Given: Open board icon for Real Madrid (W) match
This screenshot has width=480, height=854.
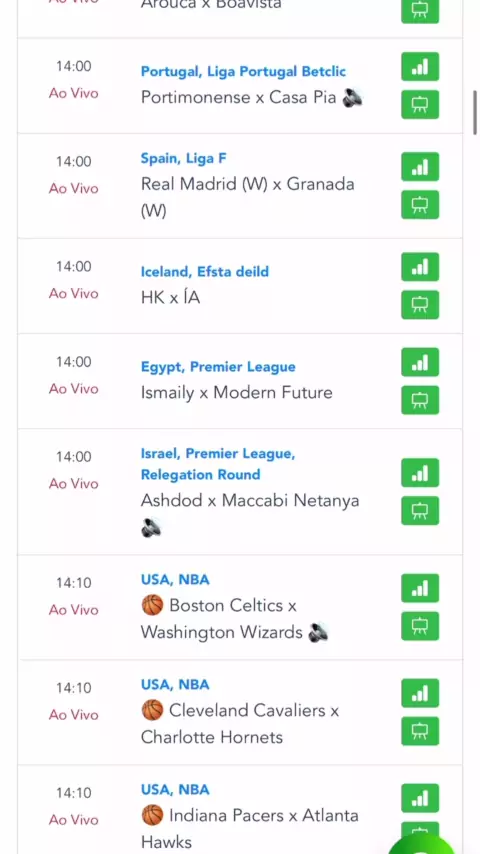Looking at the screenshot, I should tap(420, 205).
